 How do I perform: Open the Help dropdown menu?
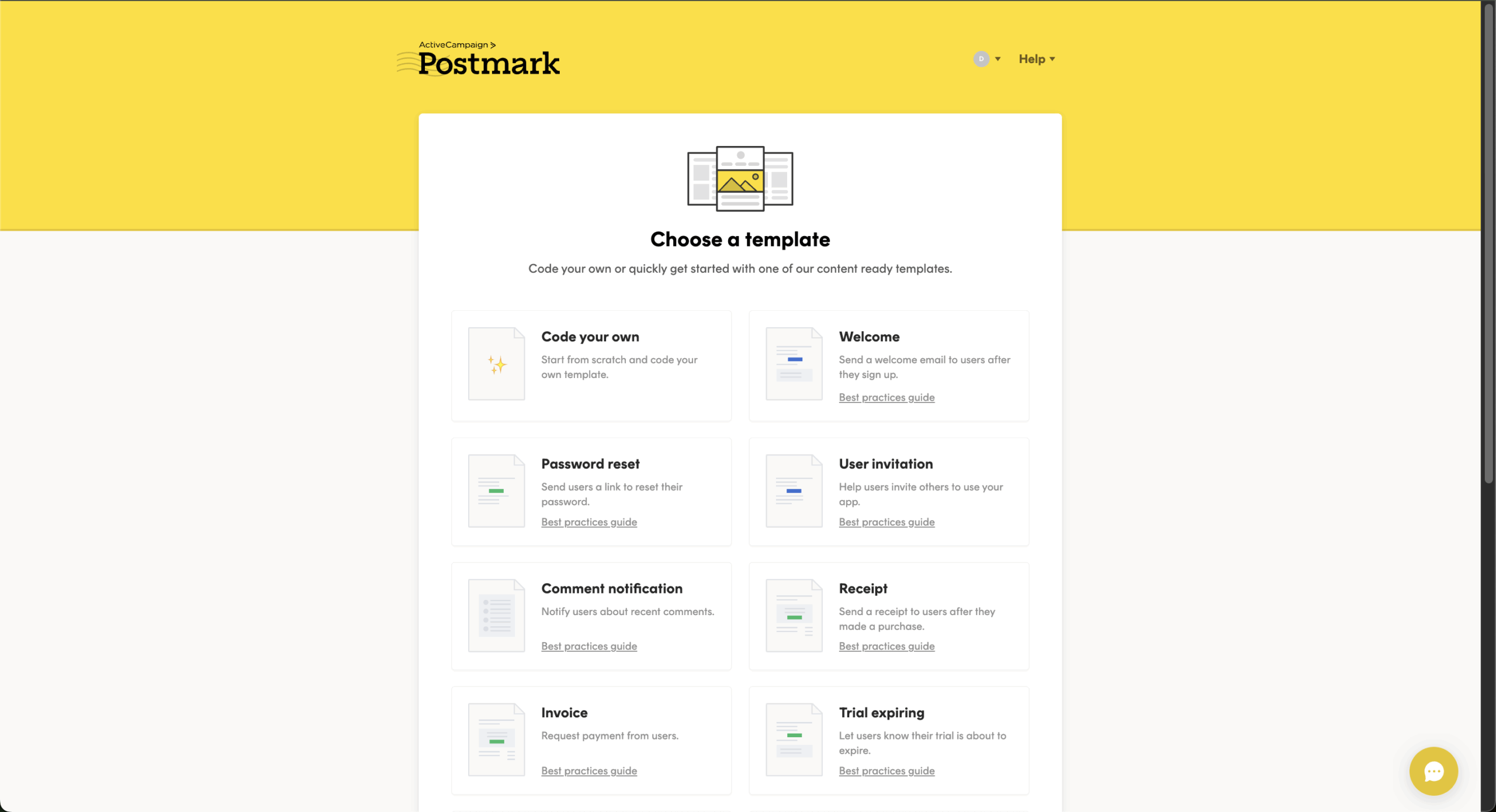click(1037, 59)
